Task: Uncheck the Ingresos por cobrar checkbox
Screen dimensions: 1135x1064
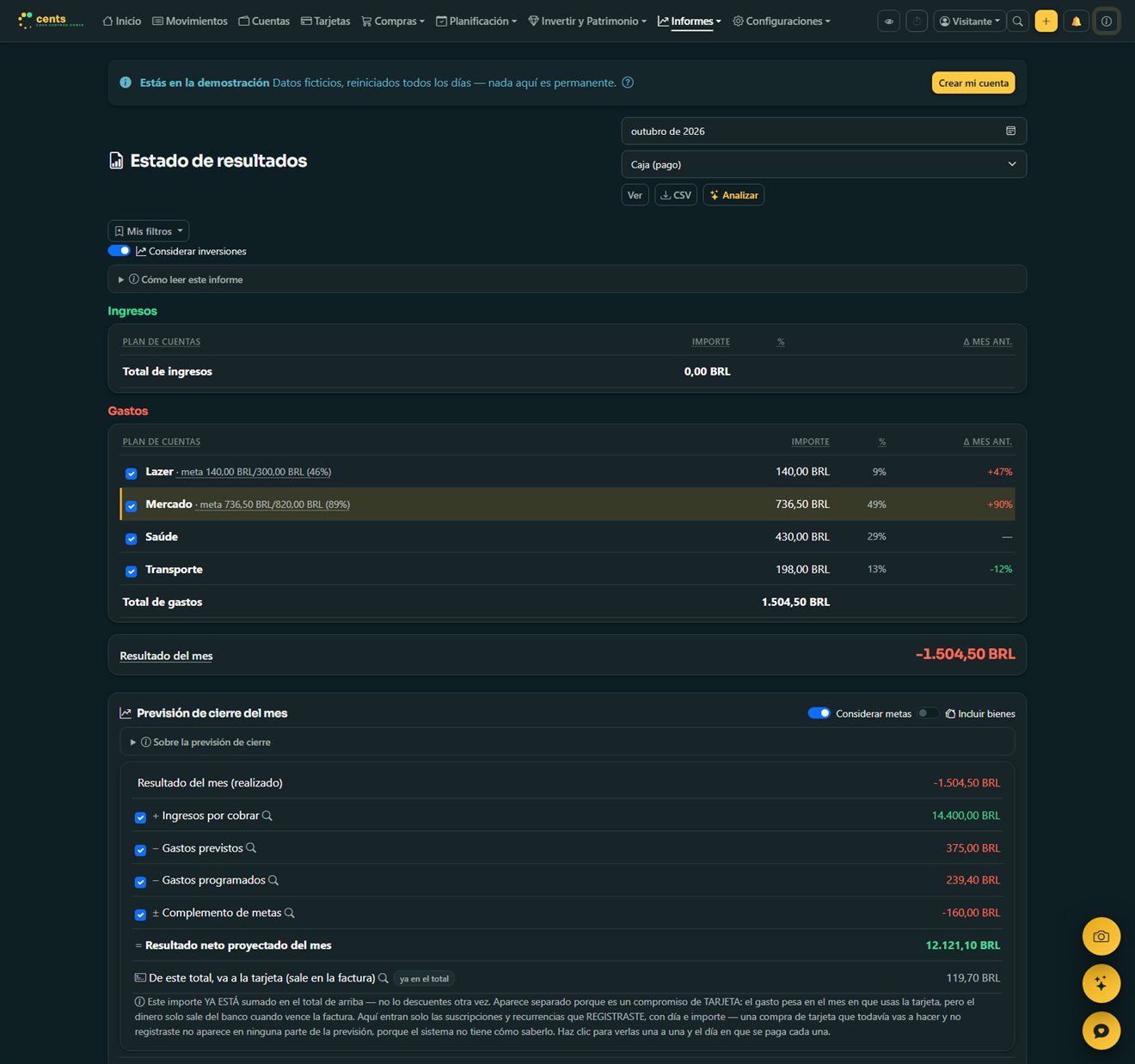Action: coord(140,817)
